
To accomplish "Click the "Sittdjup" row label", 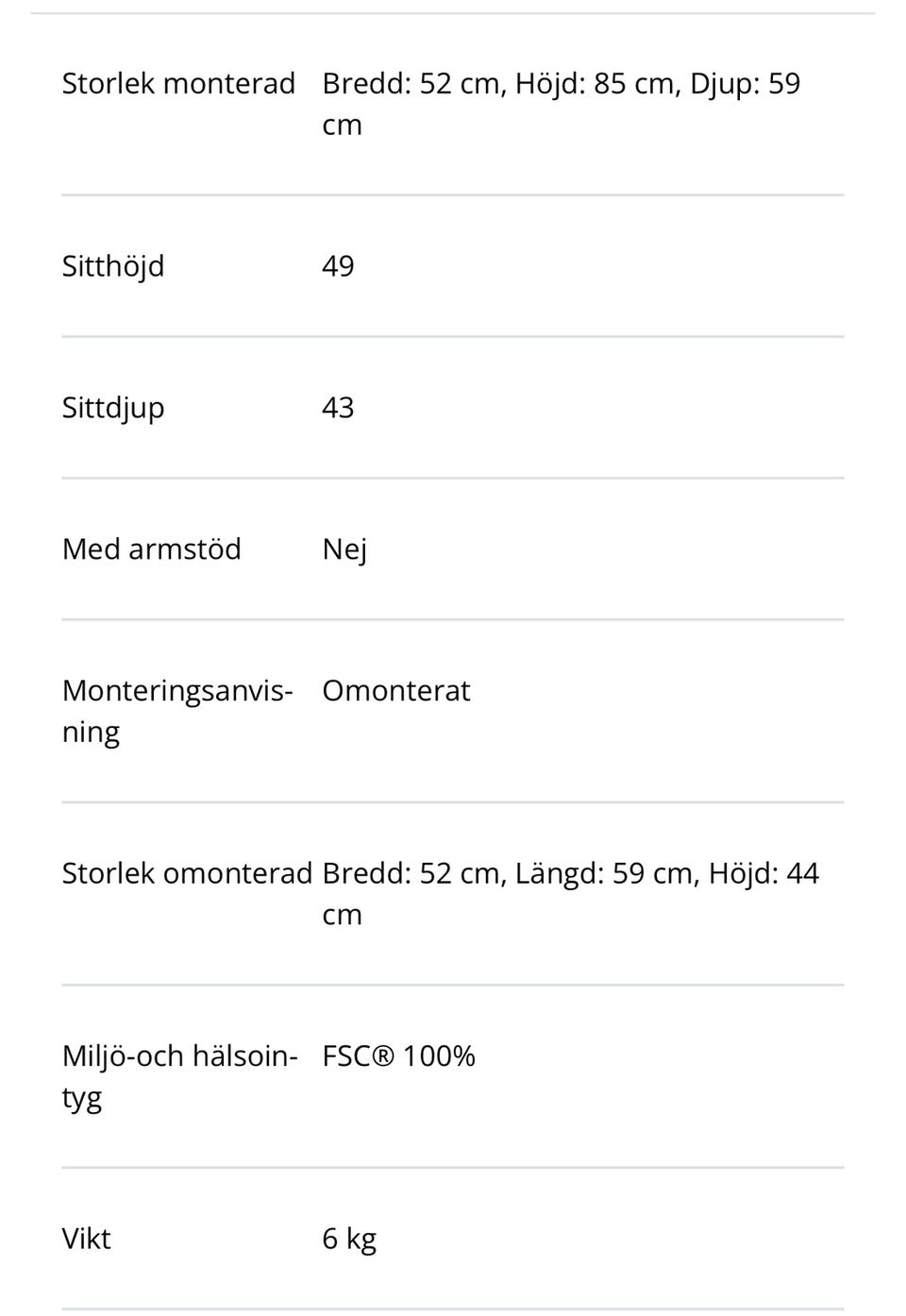I will (113, 407).
